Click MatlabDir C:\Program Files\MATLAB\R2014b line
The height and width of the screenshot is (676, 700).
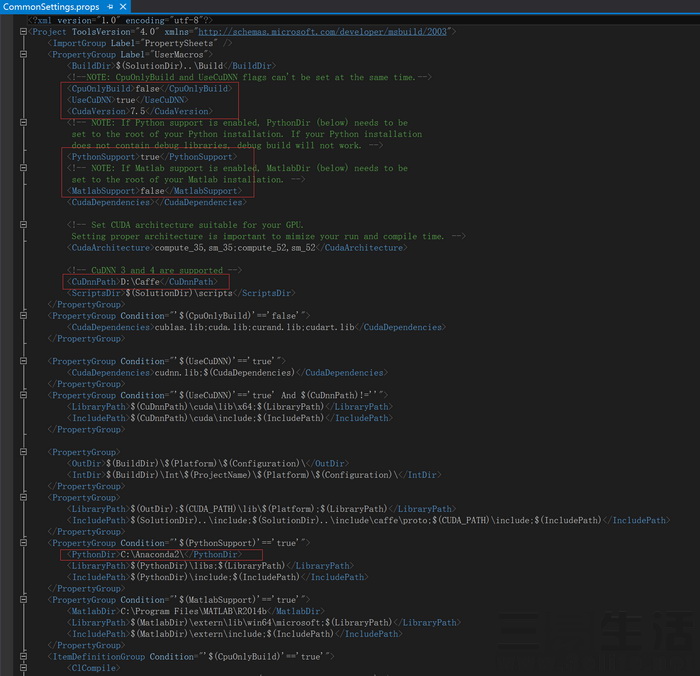click(196, 611)
